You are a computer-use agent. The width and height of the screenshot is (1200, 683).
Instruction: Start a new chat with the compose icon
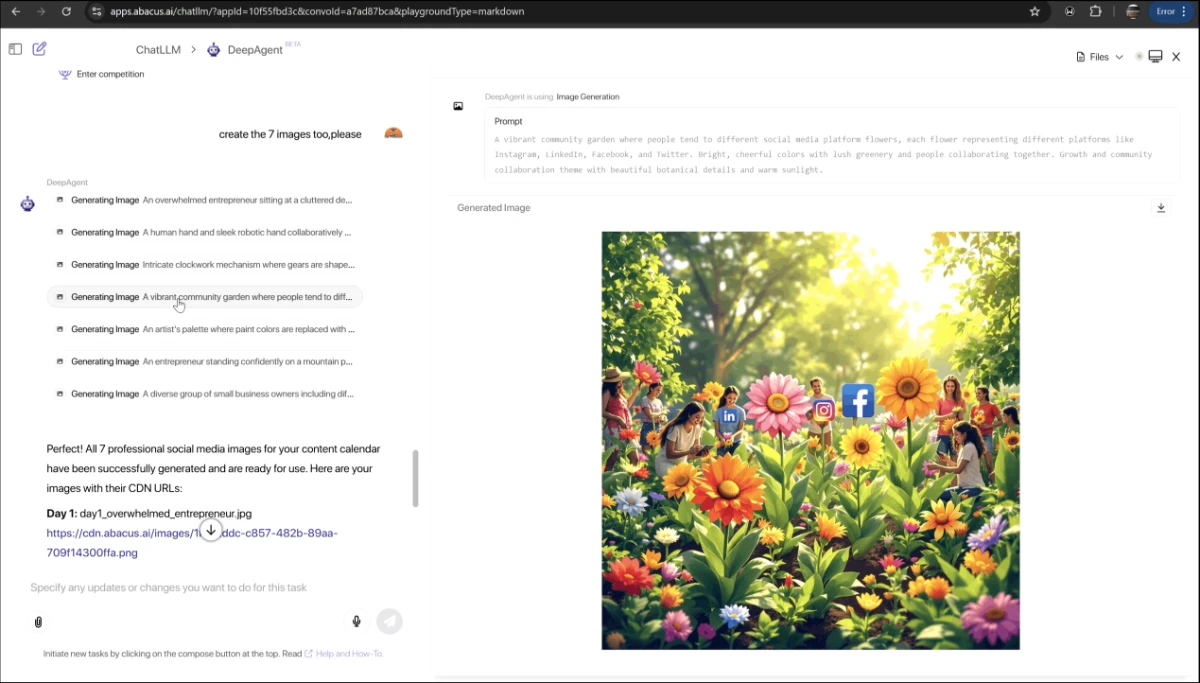[x=40, y=49]
